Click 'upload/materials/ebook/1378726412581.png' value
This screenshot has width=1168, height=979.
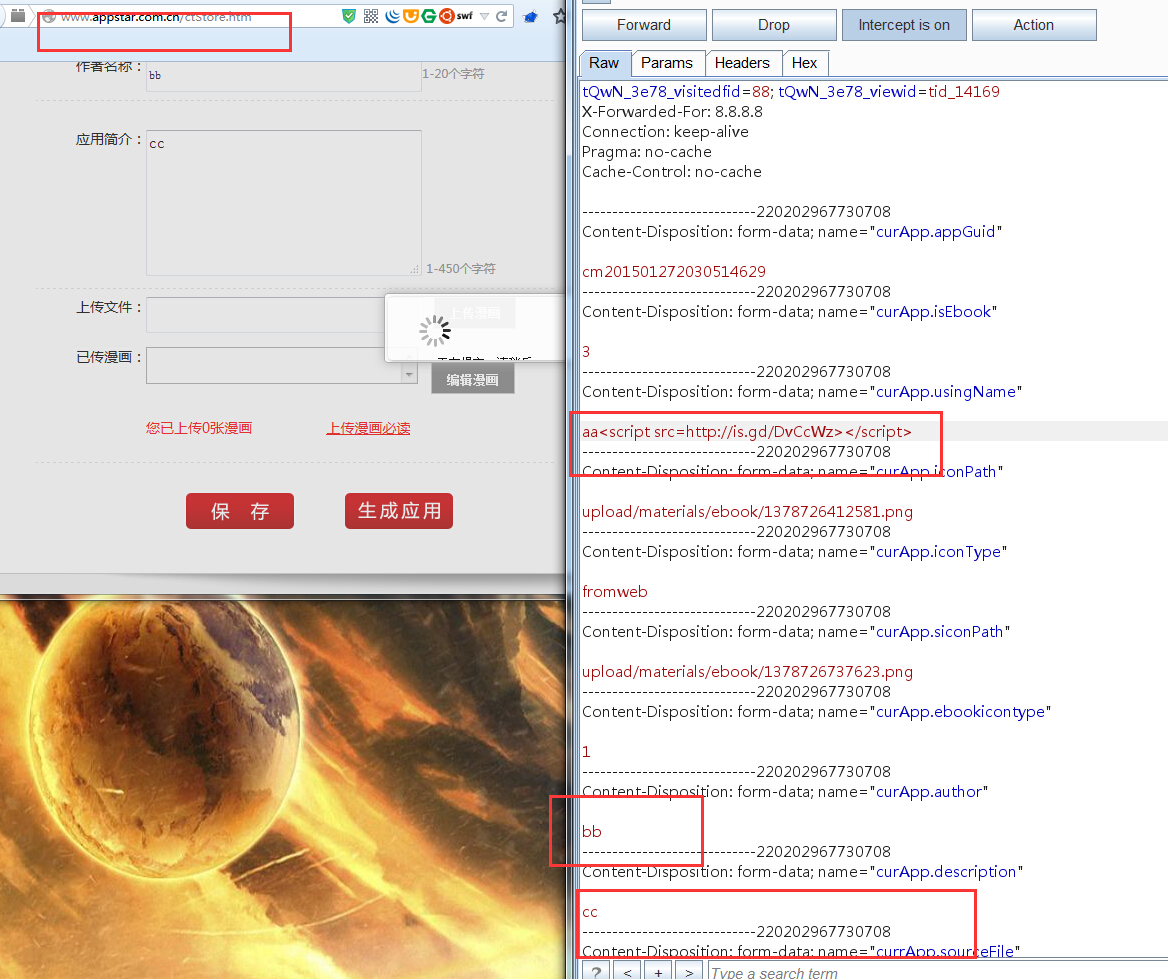(x=747, y=512)
